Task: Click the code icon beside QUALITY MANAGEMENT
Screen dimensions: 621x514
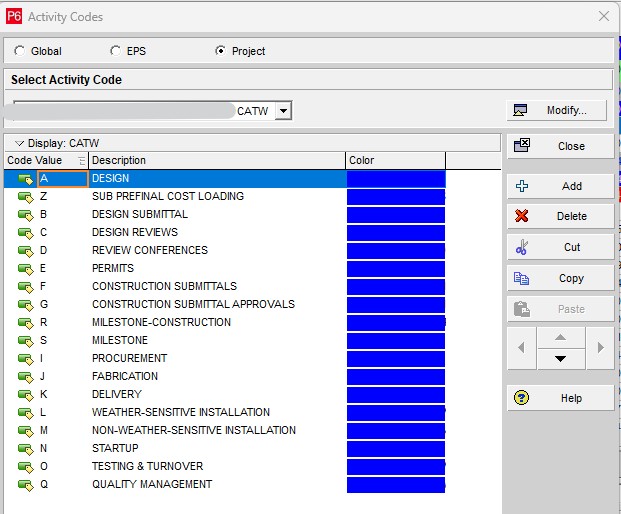Action: (x=26, y=485)
